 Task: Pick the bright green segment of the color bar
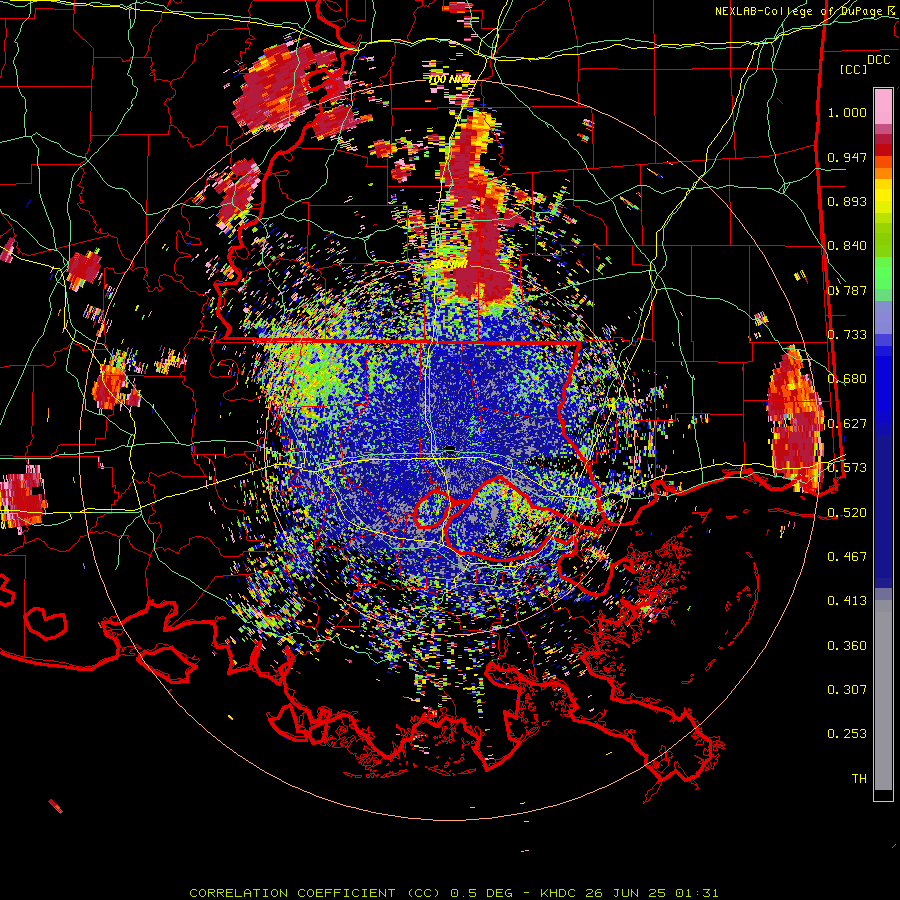[883, 273]
